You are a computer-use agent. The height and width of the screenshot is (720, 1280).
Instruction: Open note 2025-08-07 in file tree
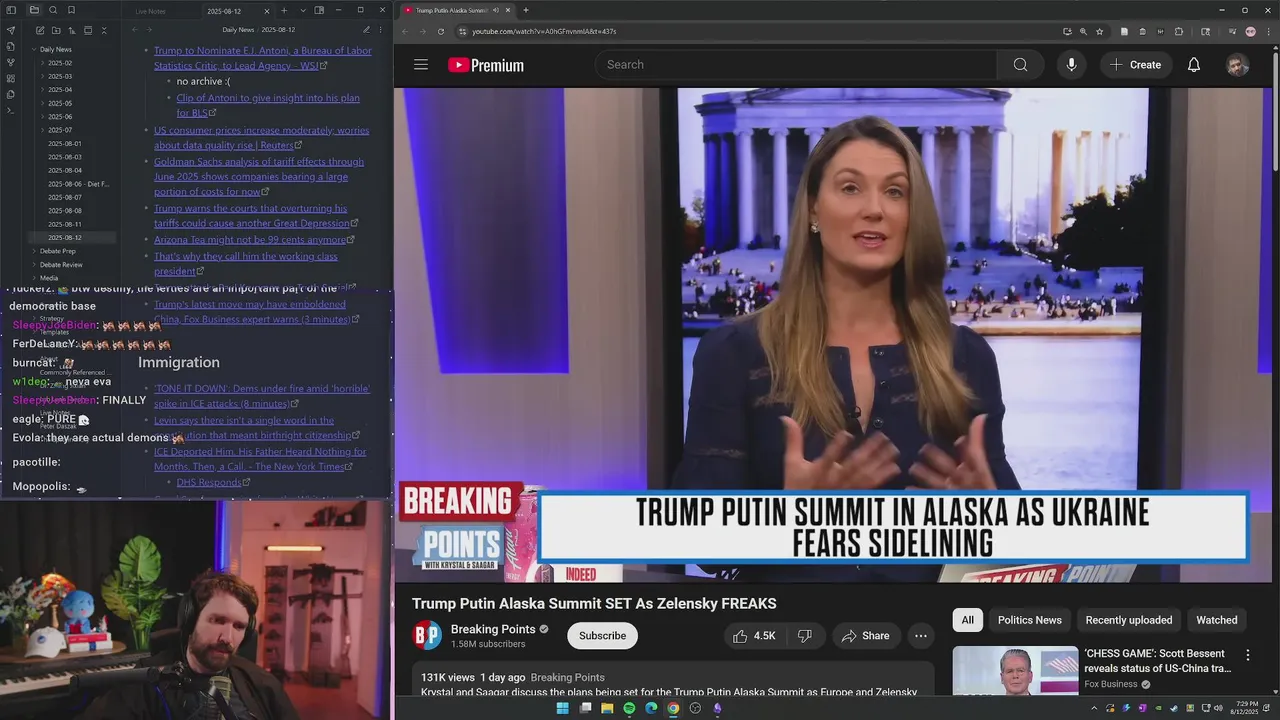click(x=65, y=197)
